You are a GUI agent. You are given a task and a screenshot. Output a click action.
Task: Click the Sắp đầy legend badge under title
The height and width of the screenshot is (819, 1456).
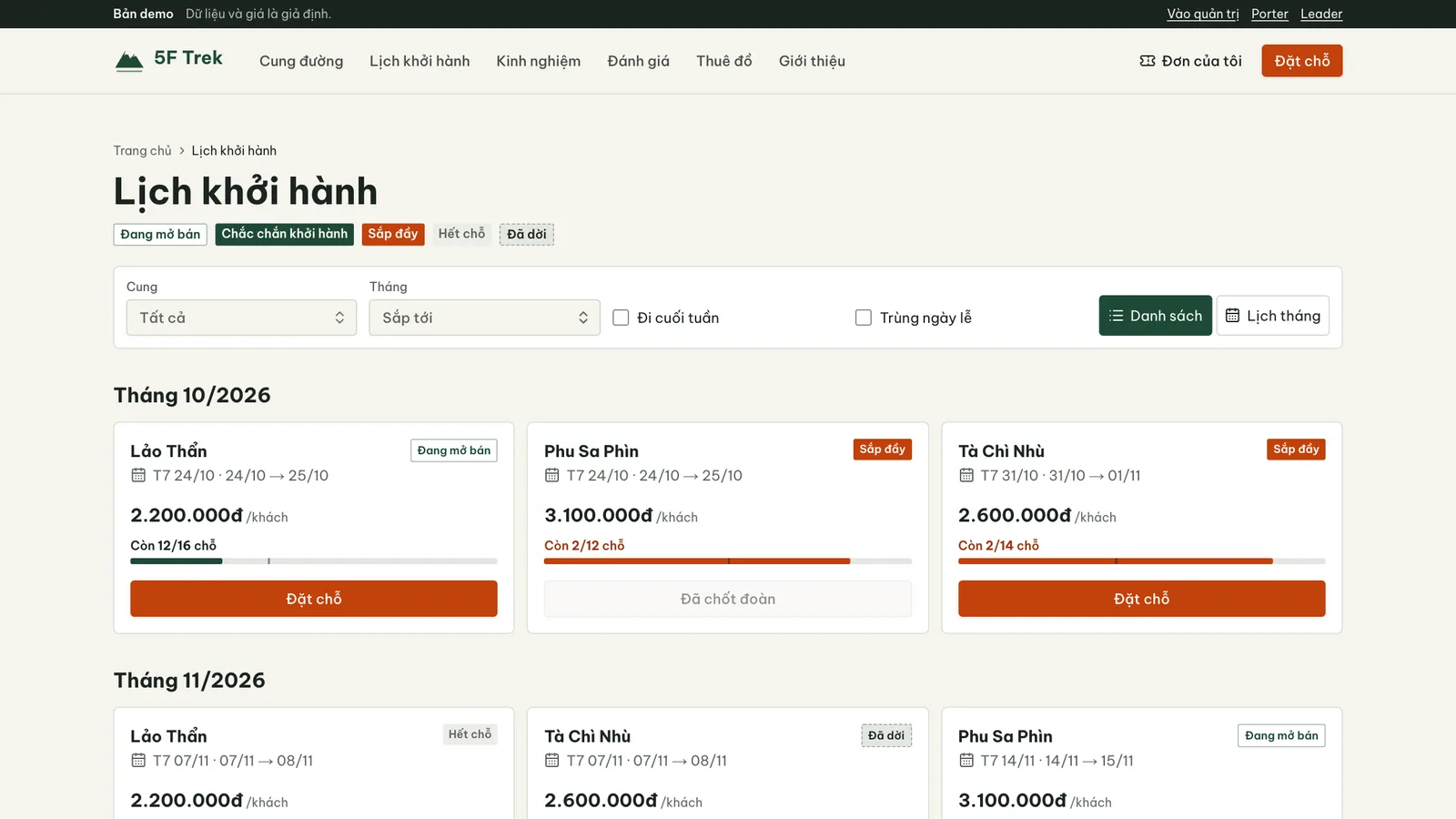393,234
